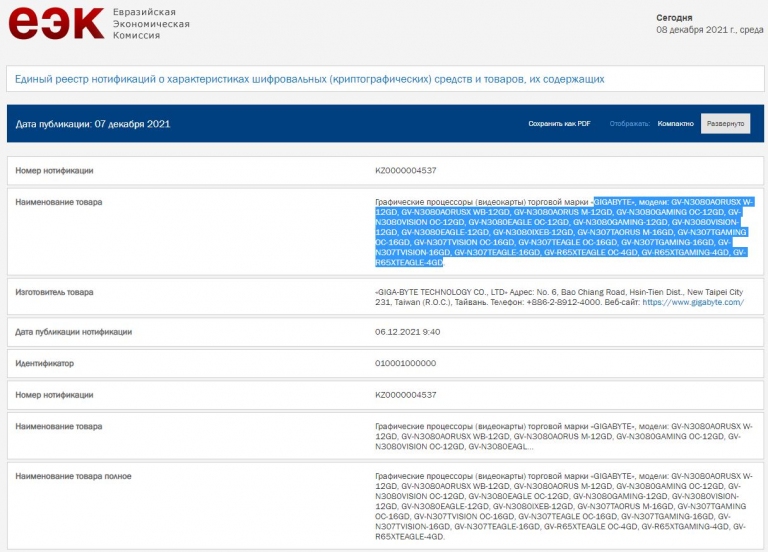The width and height of the screenshot is (768, 552).
Task: Click Дата публикации: 07 декабря 2021 header
Action: 93,124
